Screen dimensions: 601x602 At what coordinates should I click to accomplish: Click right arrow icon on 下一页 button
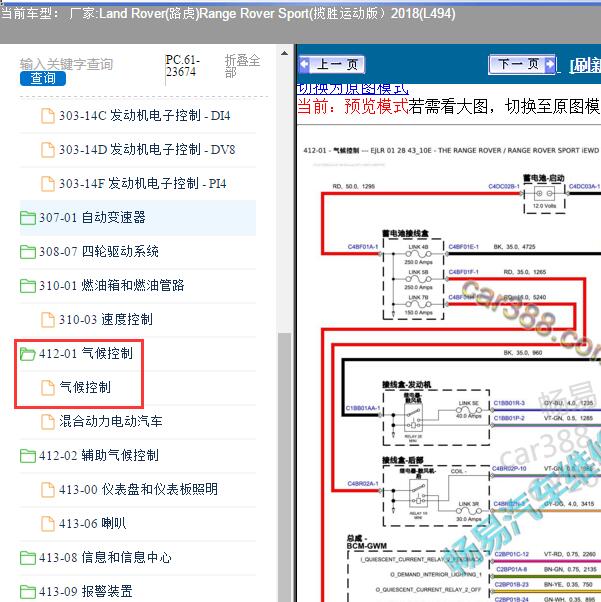point(550,64)
